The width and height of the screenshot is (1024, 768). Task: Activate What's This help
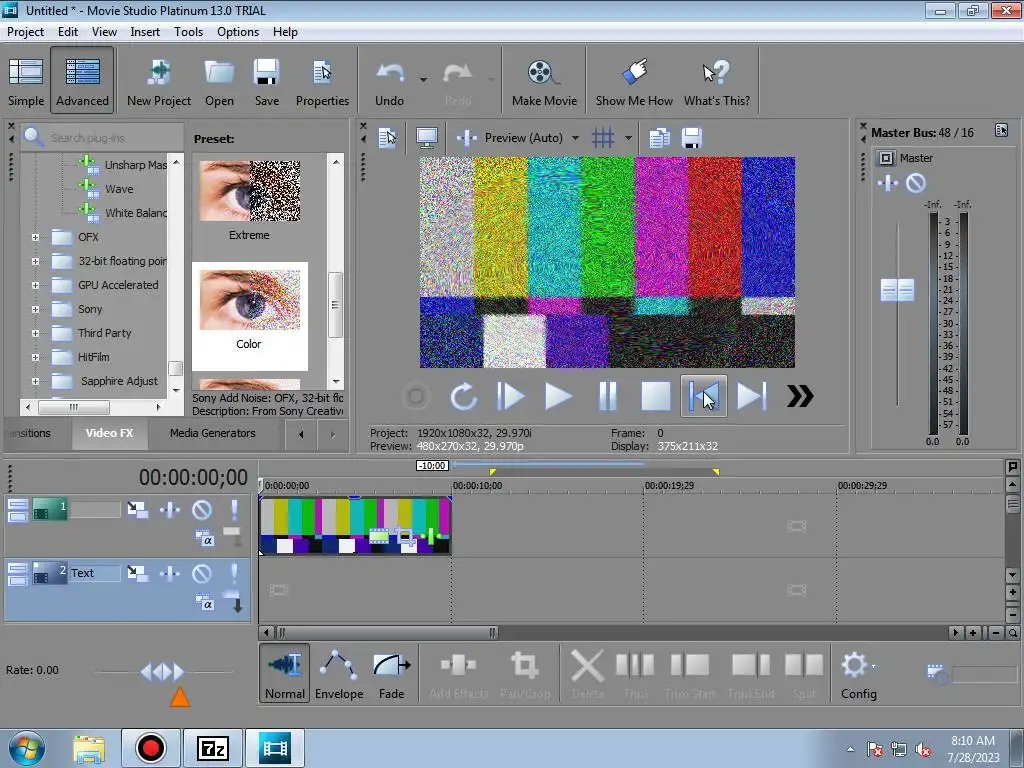pyautogui.click(x=716, y=82)
